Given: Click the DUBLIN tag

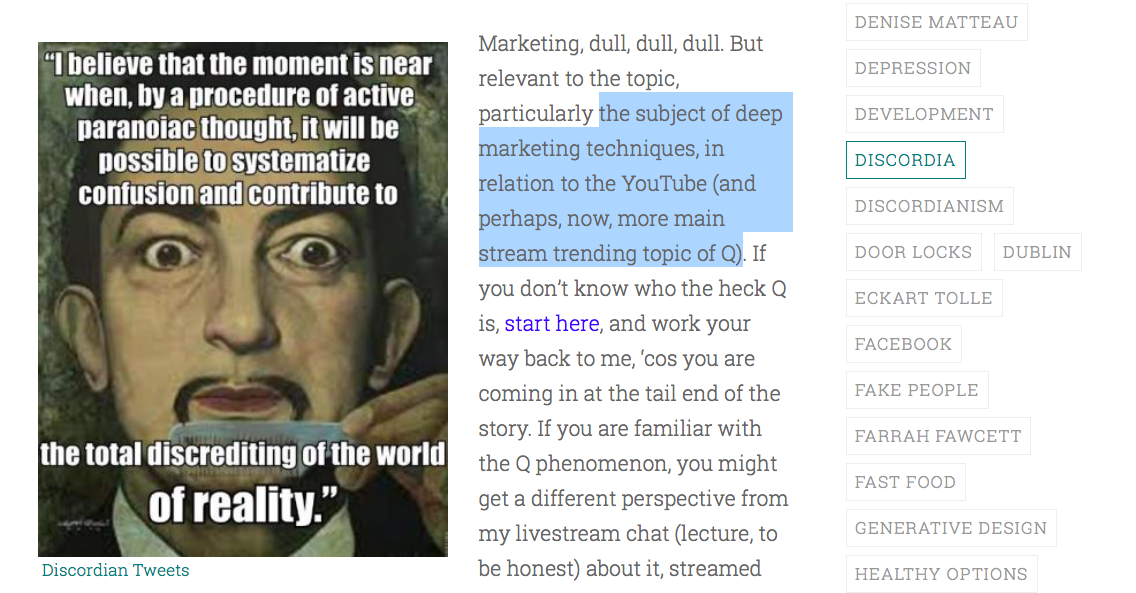Looking at the screenshot, I should tap(1037, 252).
